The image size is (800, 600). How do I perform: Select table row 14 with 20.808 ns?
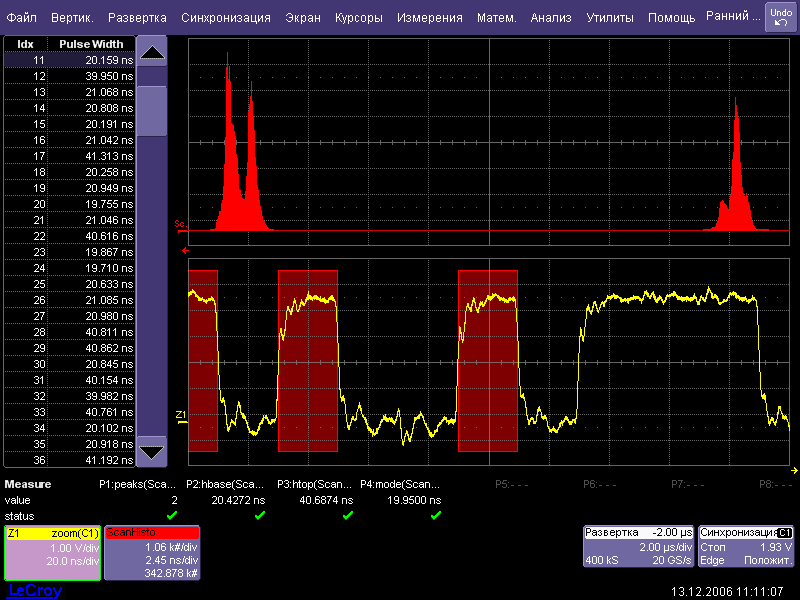pyautogui.click(x=70, y=108)
